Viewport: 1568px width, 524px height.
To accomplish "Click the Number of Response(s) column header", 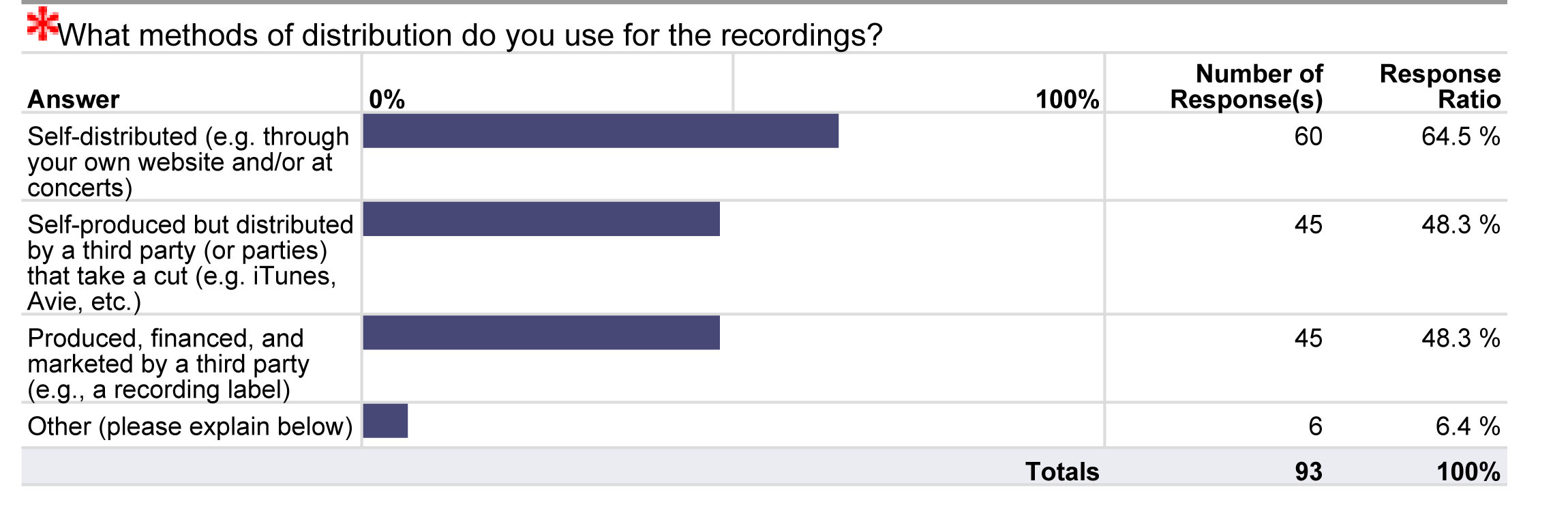I will pos(1246,87).
